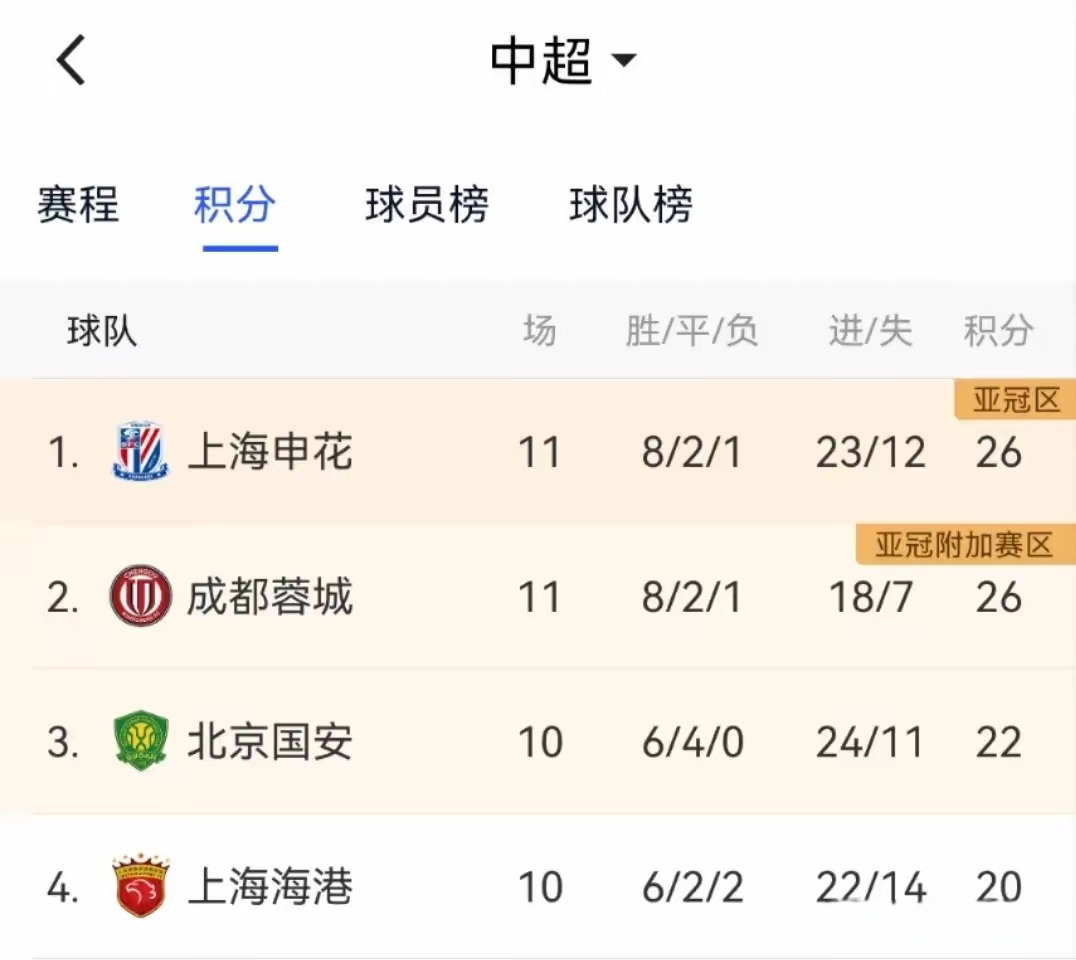The width and height of the screenshot is (1076, 960).
Task: Tap the 上海海港 team logo
Action: (x=140, y=887)
